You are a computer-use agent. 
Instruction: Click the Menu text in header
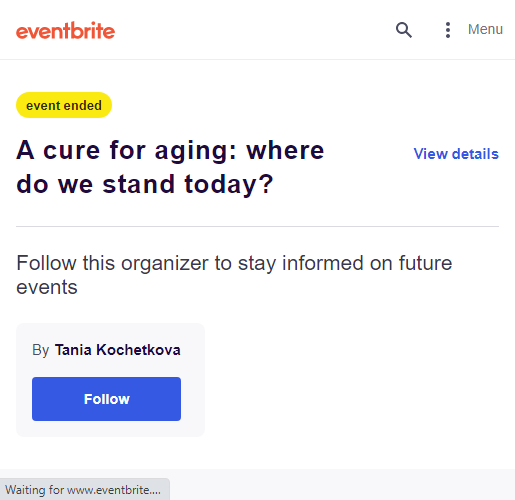485,29
